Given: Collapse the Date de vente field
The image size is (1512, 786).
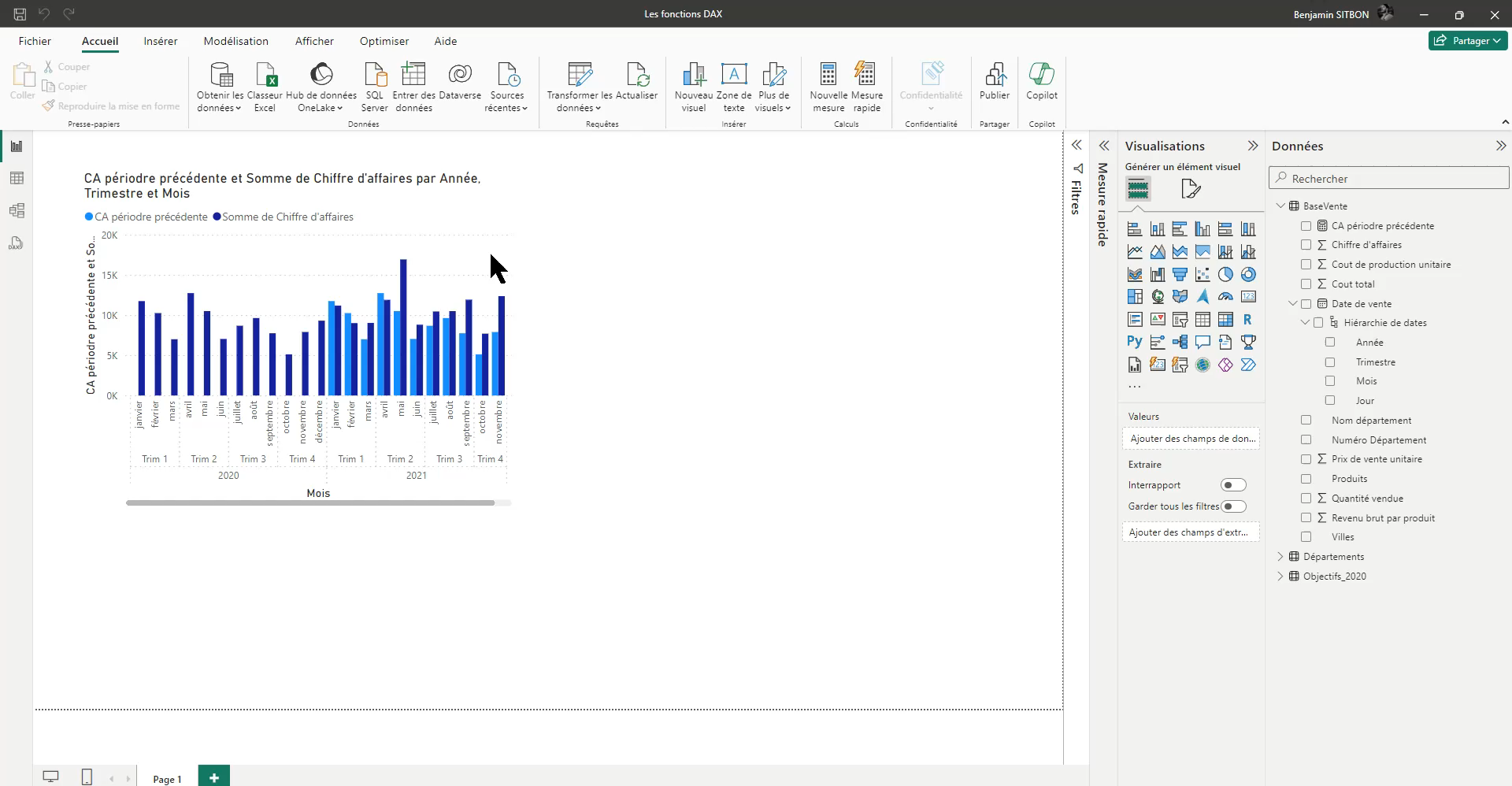Looking at the screenshot, I should pos(1293,304).
